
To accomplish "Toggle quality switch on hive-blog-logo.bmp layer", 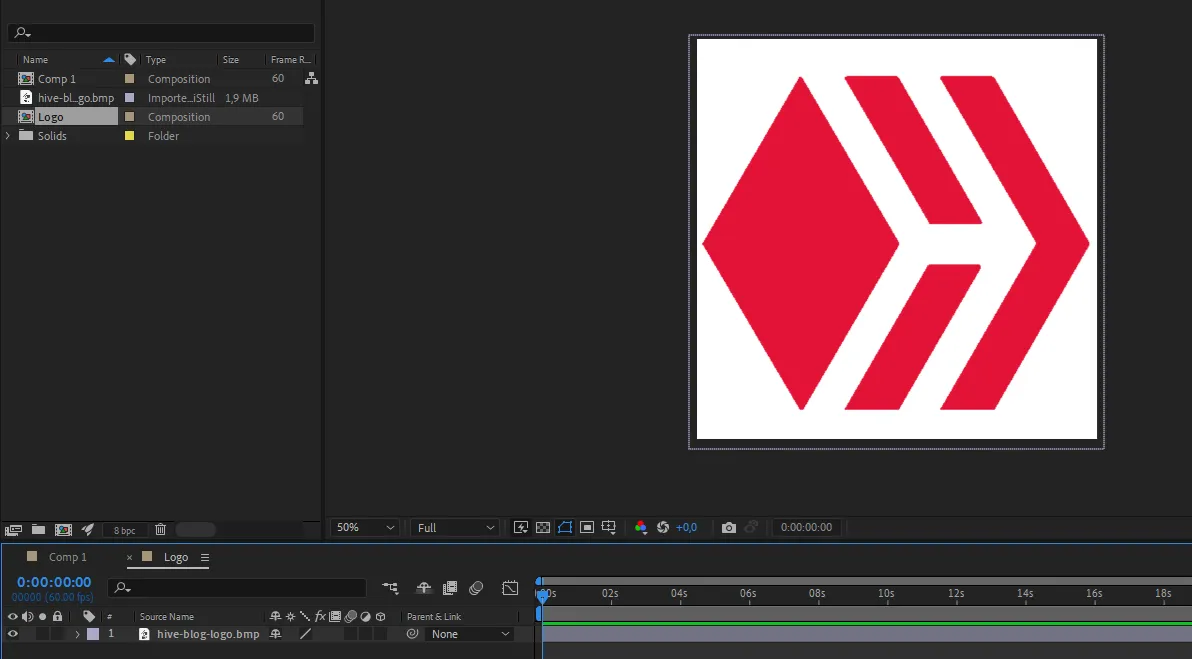I will 306,634.
